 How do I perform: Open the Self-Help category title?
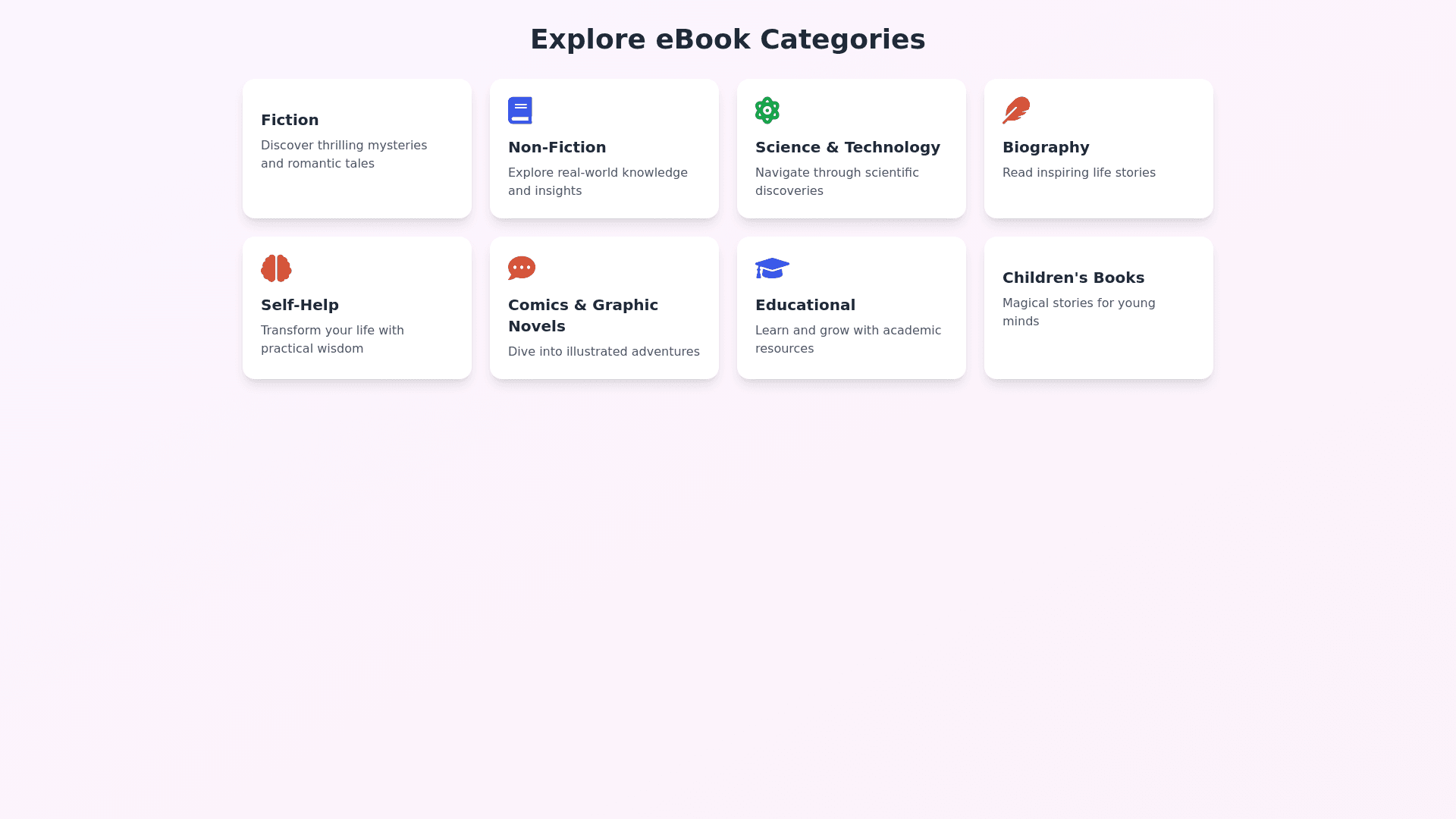[300, 305]
